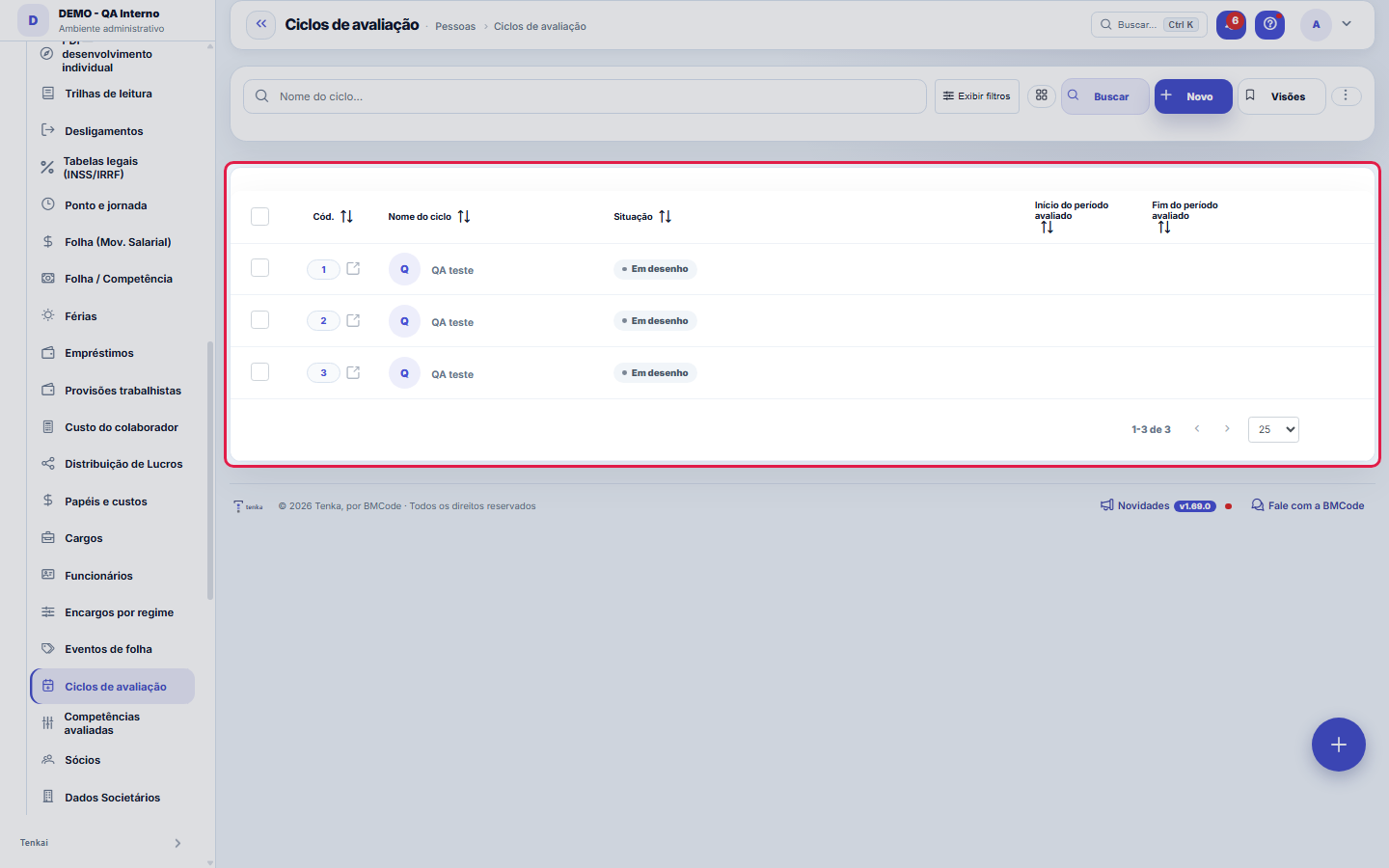The width and height of the screenshot is (1389, 868).
Task: Collapse sidebar with double-chevron icon
Action: click(x=261, y=24)
